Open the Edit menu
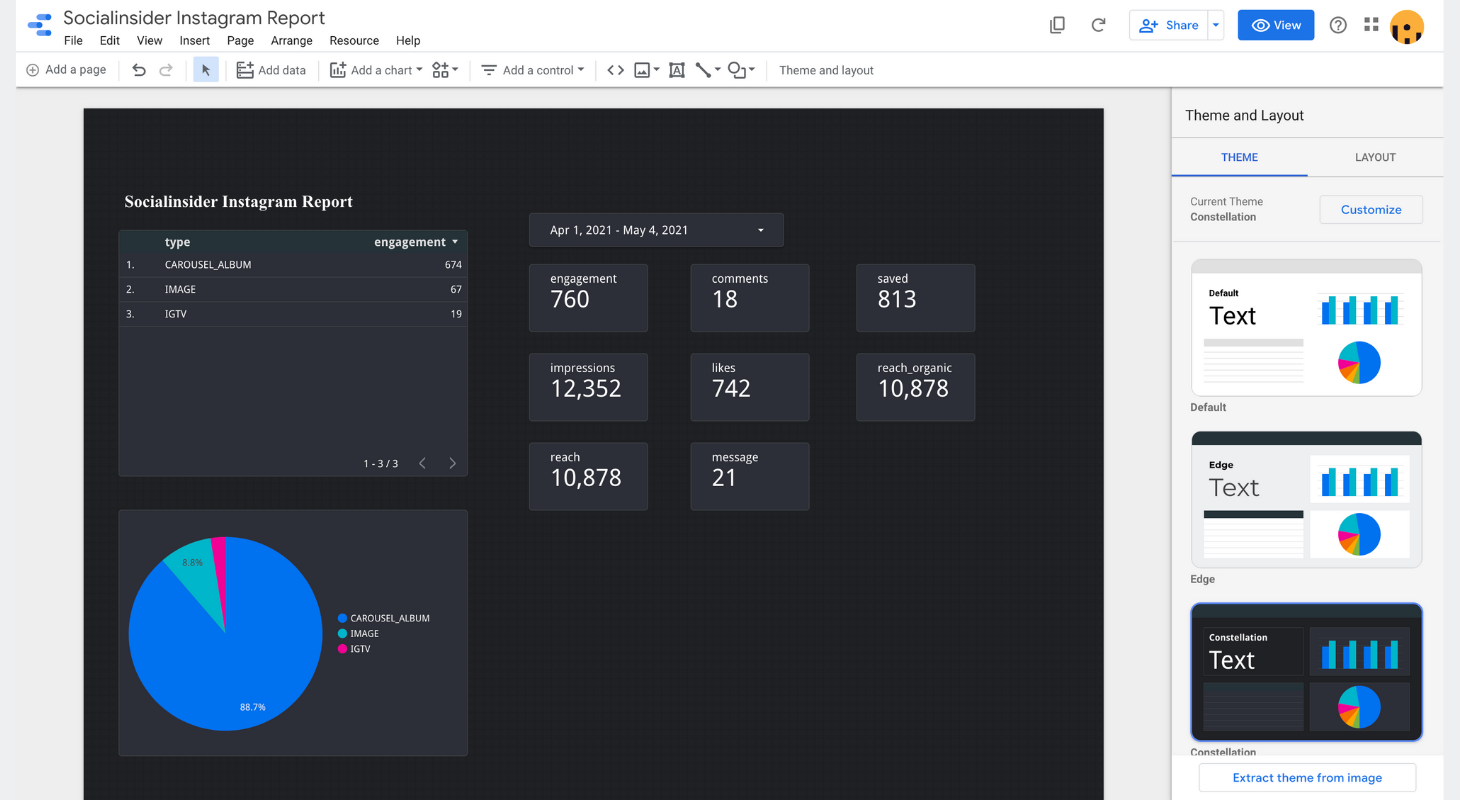 click(x=110, y=41)
